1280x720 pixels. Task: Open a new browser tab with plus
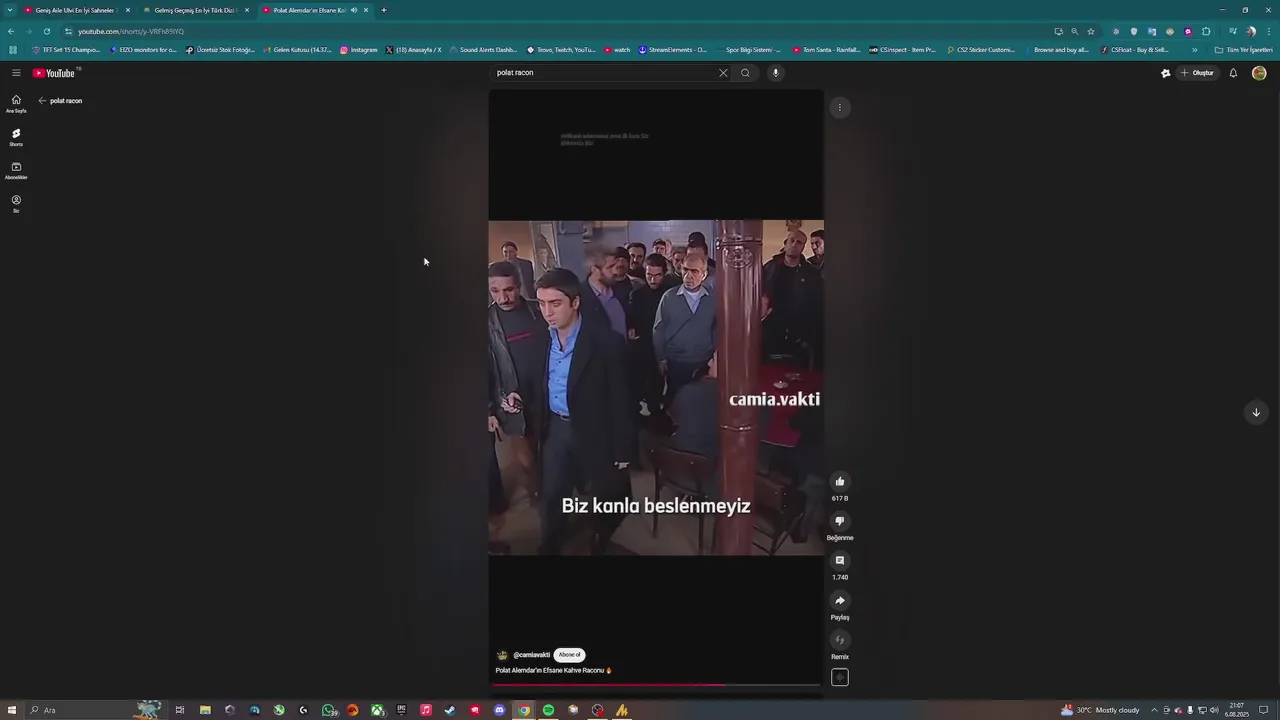384,10
